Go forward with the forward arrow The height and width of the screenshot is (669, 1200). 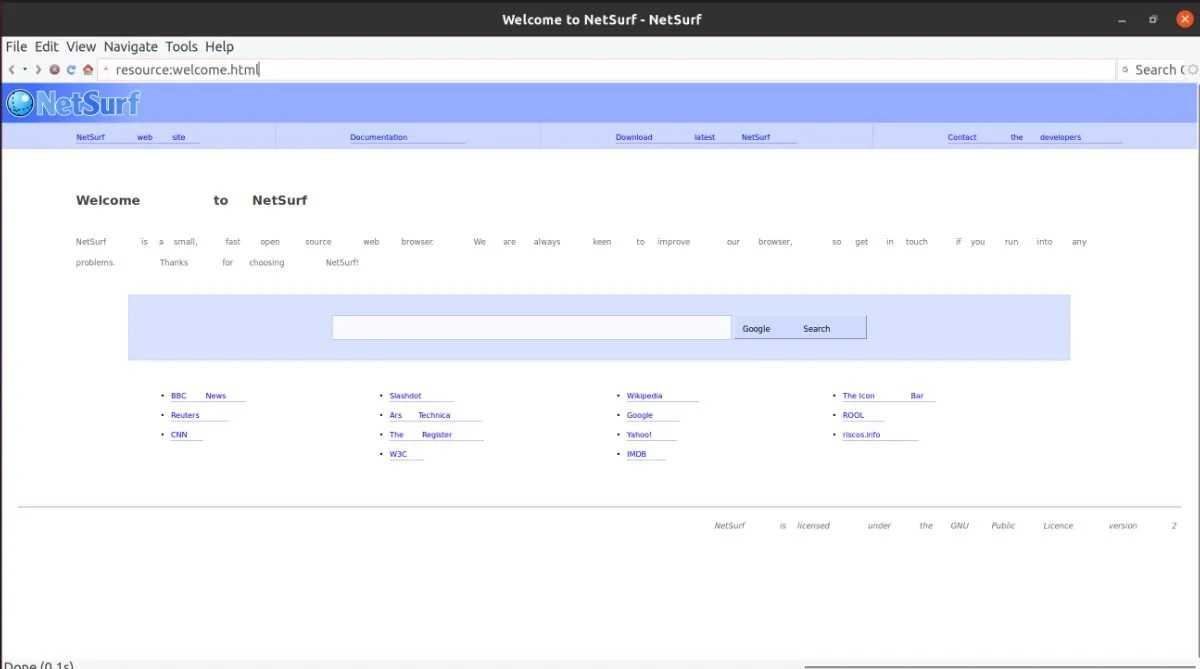[38, 70]
